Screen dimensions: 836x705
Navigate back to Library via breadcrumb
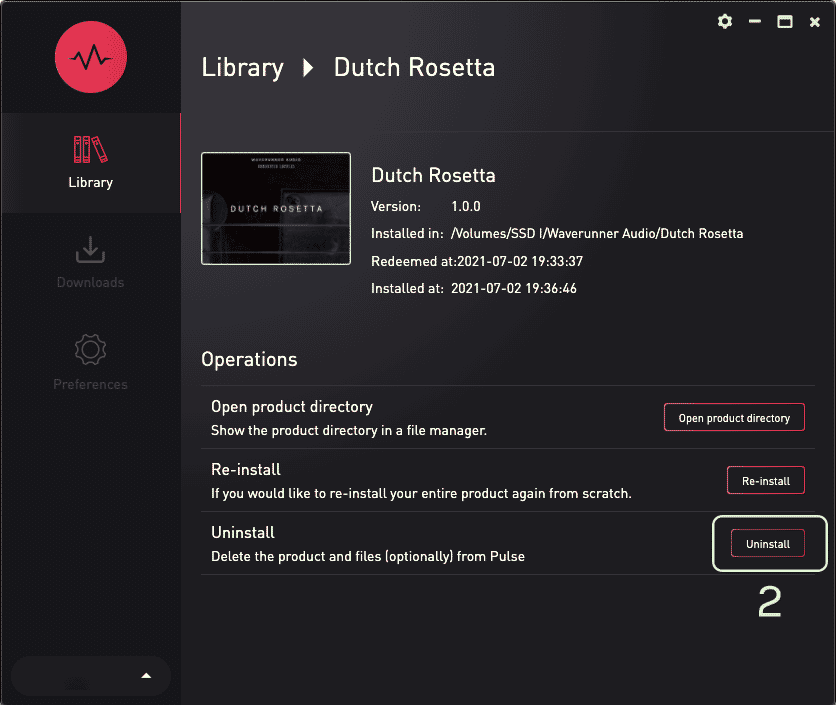(243, 68)
